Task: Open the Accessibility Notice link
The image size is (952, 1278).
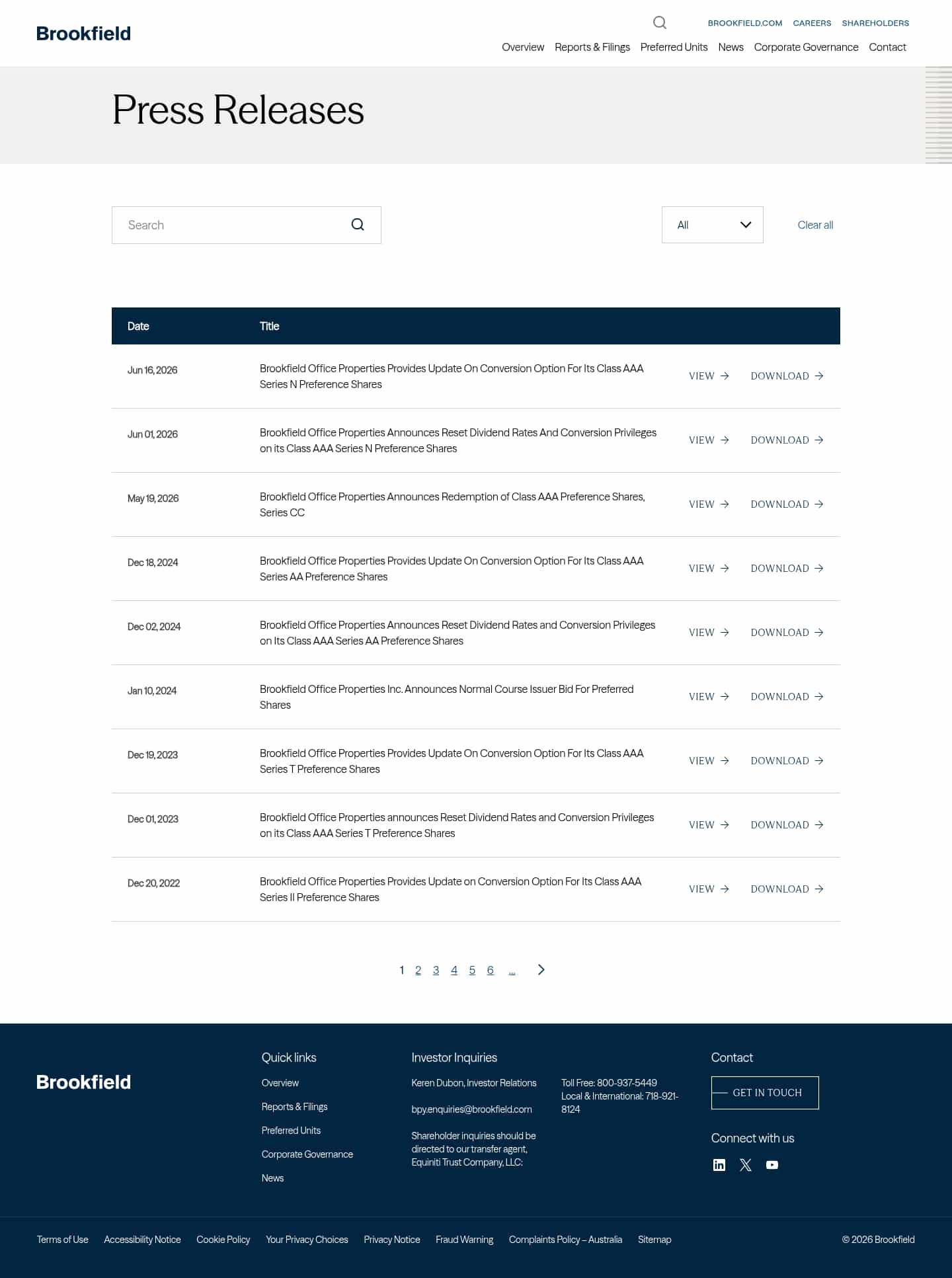Action: pyautogui.click(x=142, y=1240)
